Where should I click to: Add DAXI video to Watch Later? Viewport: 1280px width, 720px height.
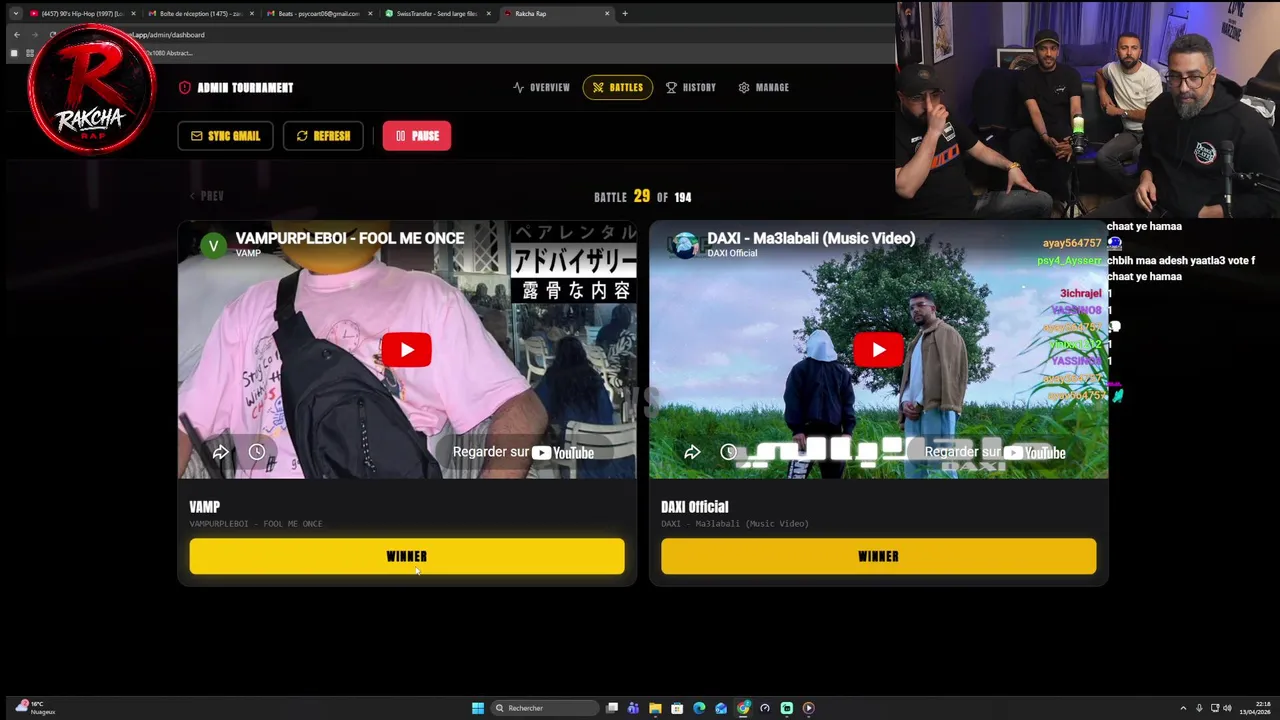[x=729, y=452]
